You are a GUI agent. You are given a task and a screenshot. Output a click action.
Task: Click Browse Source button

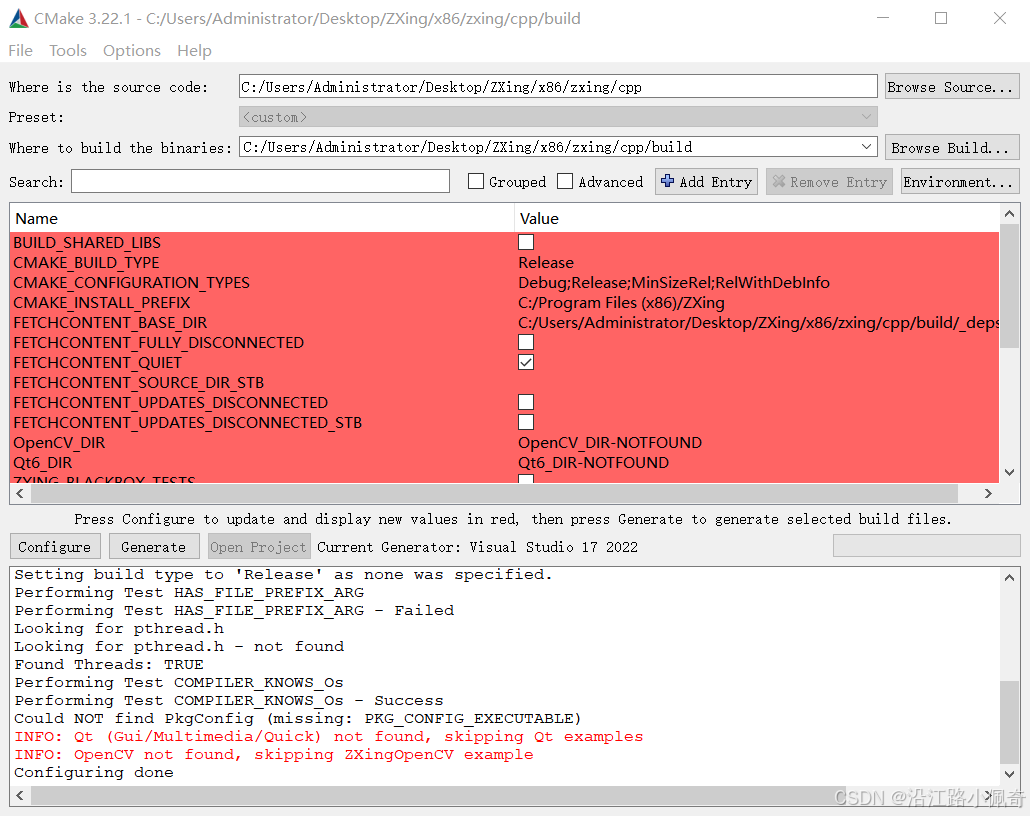click(x=951, y=86)
